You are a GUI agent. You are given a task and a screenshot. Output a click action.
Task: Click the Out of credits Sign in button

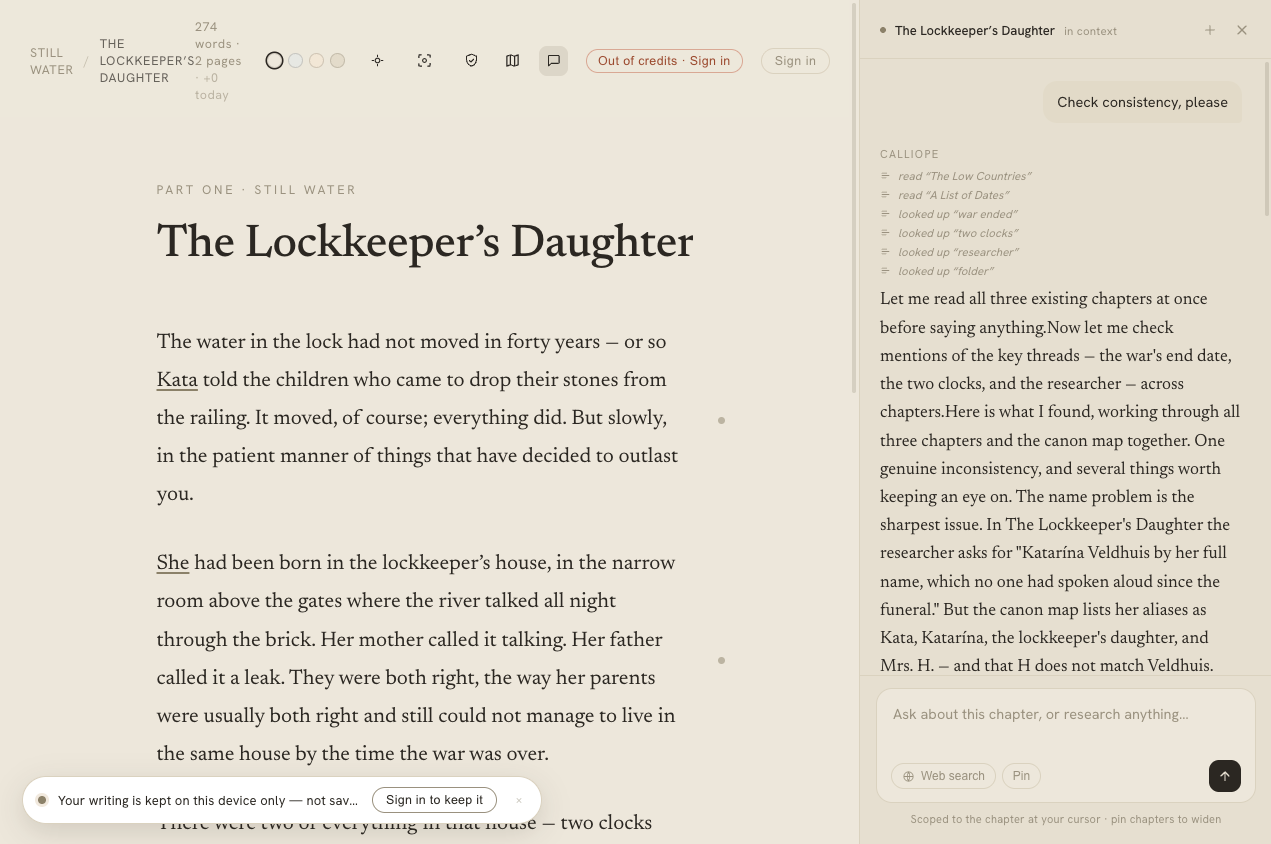664,61
